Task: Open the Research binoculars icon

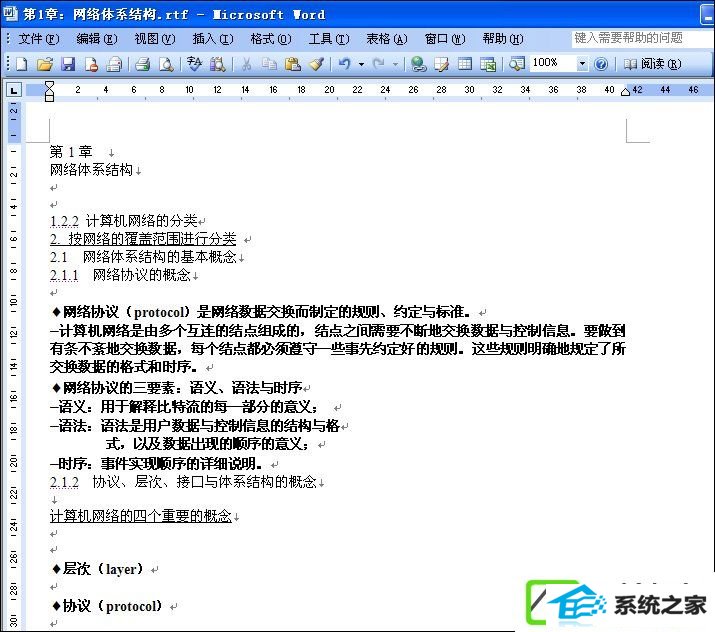Action: pos(218,64)
